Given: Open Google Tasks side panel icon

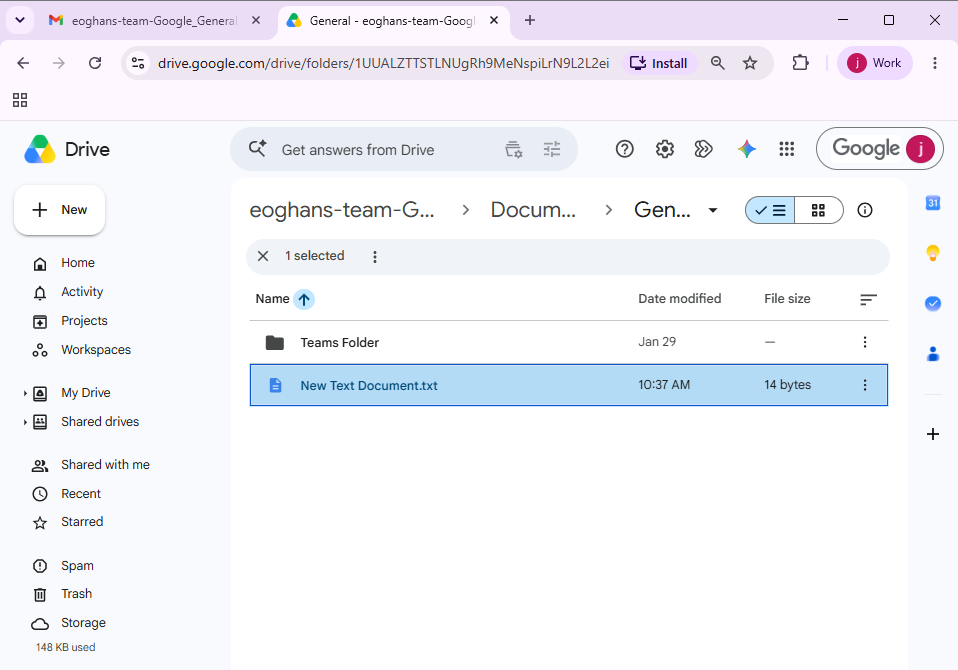Looking at the screenshot, I should [933, 303].
